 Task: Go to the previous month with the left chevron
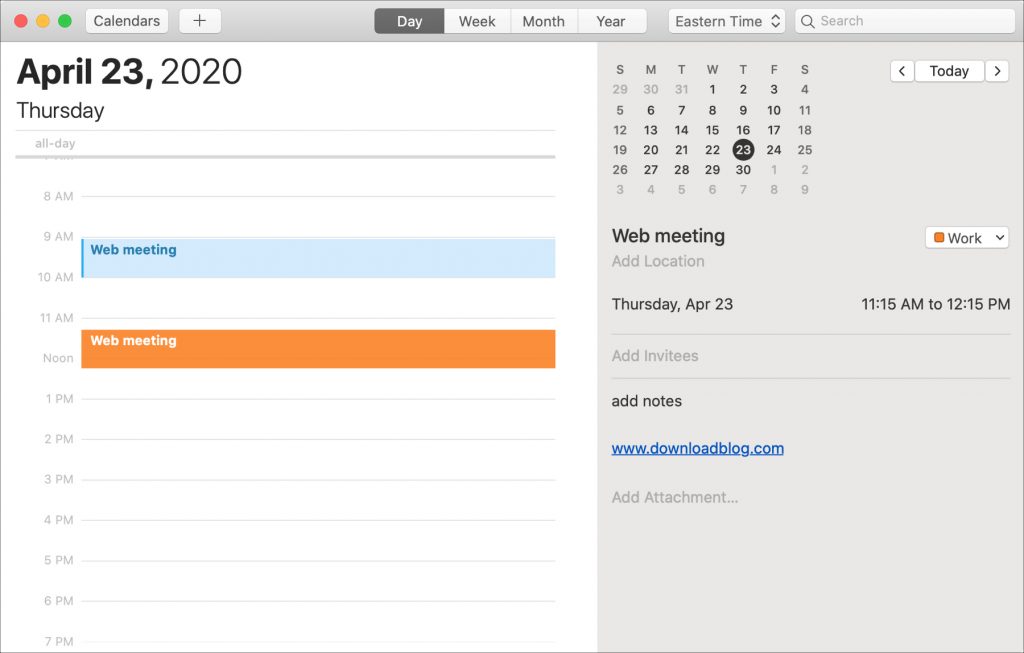pos(901,70)
